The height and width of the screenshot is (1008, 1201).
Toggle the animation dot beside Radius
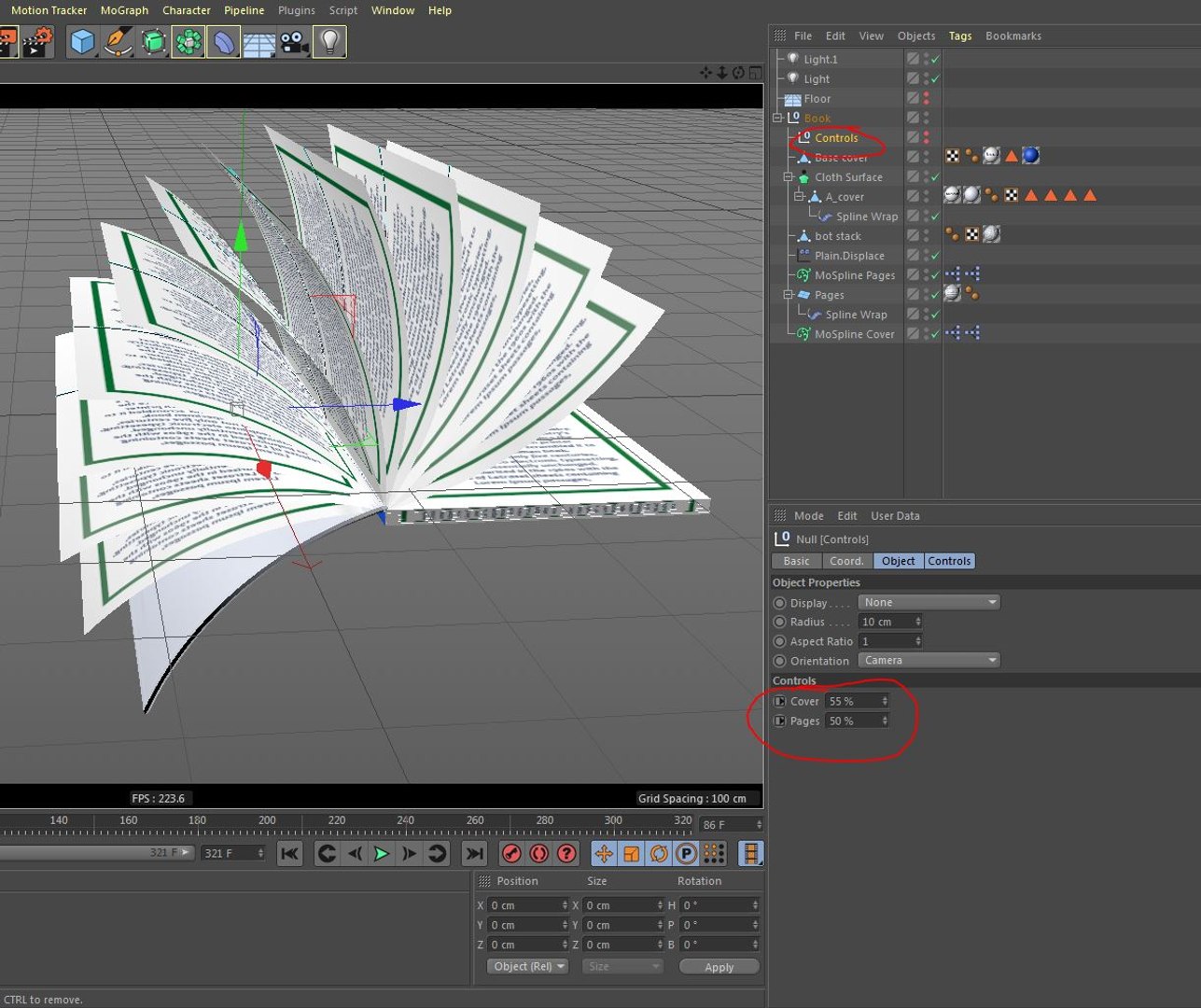click(779, 622)
